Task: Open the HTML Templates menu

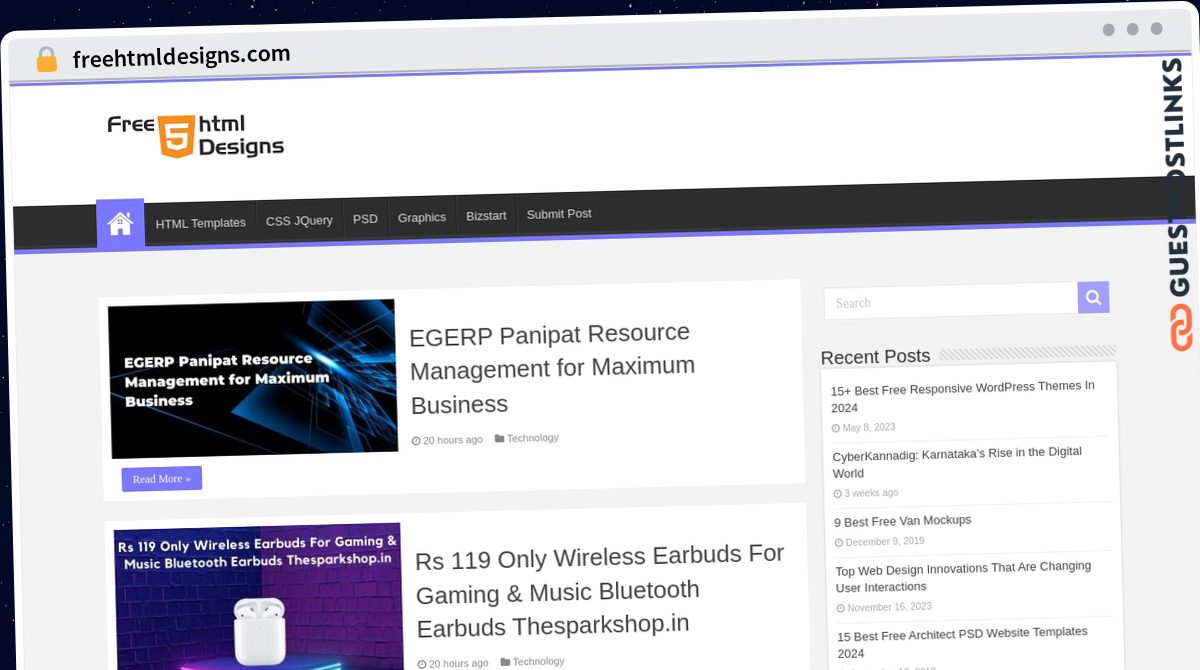Action: (x=200, y=223)
